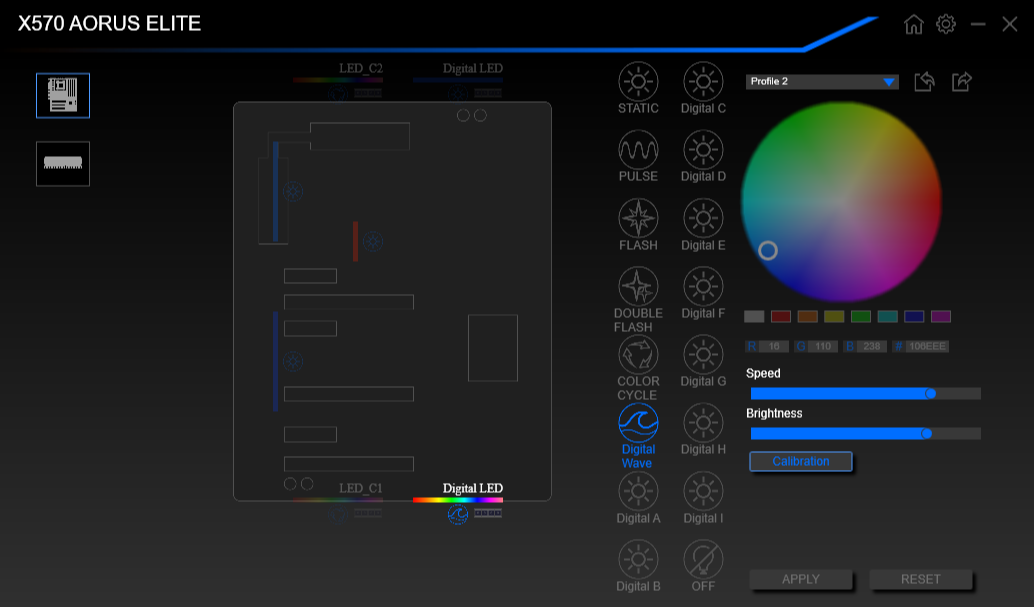This screenshot has height=607, width=1034.
Task: Pick the Digital D effect
Action: [703, 156]
